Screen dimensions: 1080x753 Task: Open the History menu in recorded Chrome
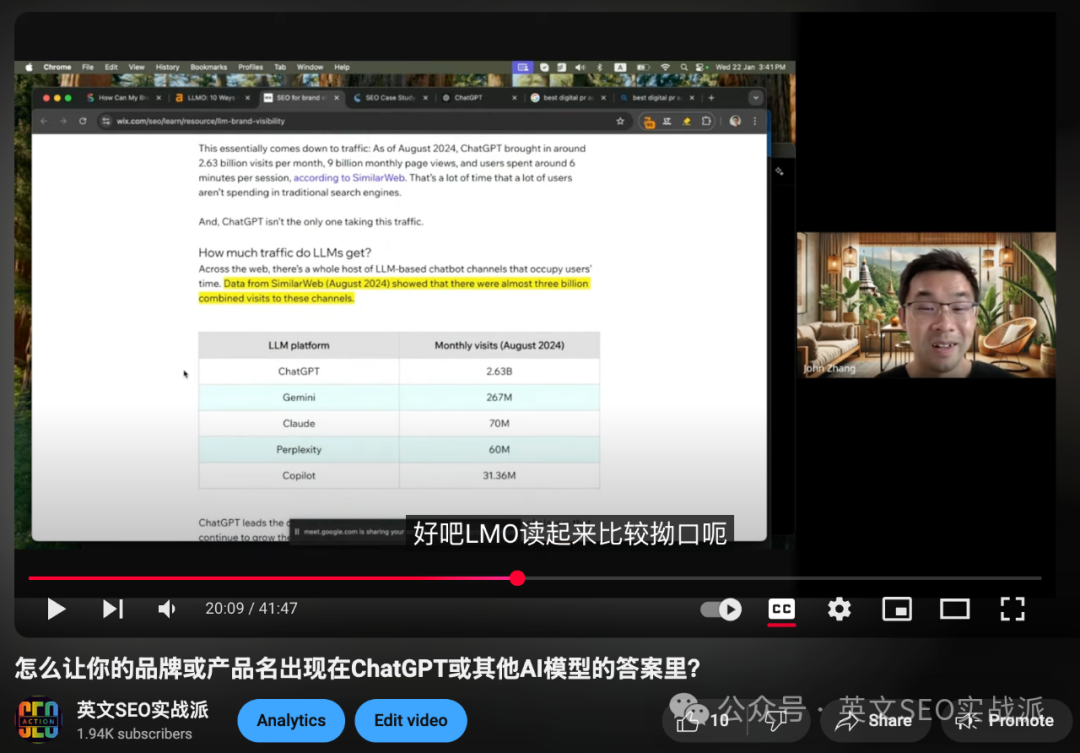pyautogui.click(x=167, y=68)
